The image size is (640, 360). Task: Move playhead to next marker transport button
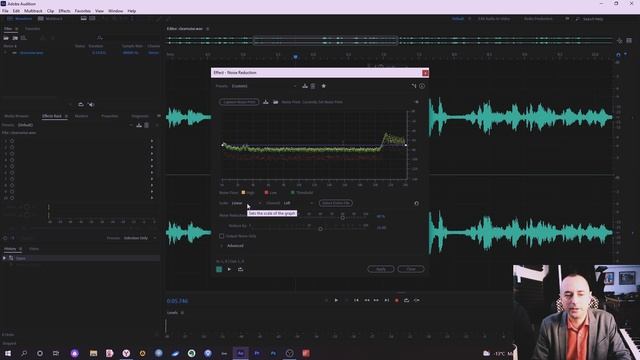pos(387,300)
